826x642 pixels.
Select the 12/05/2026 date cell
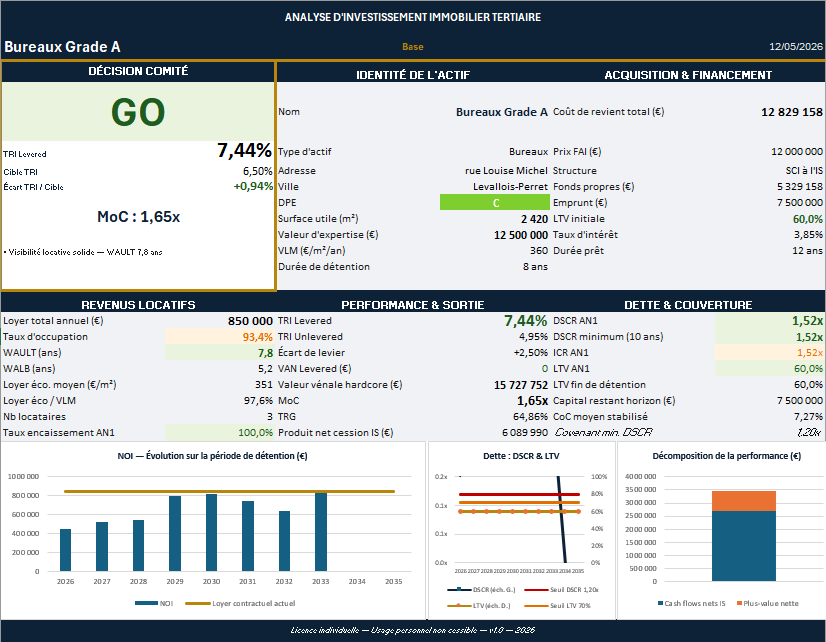795,46
